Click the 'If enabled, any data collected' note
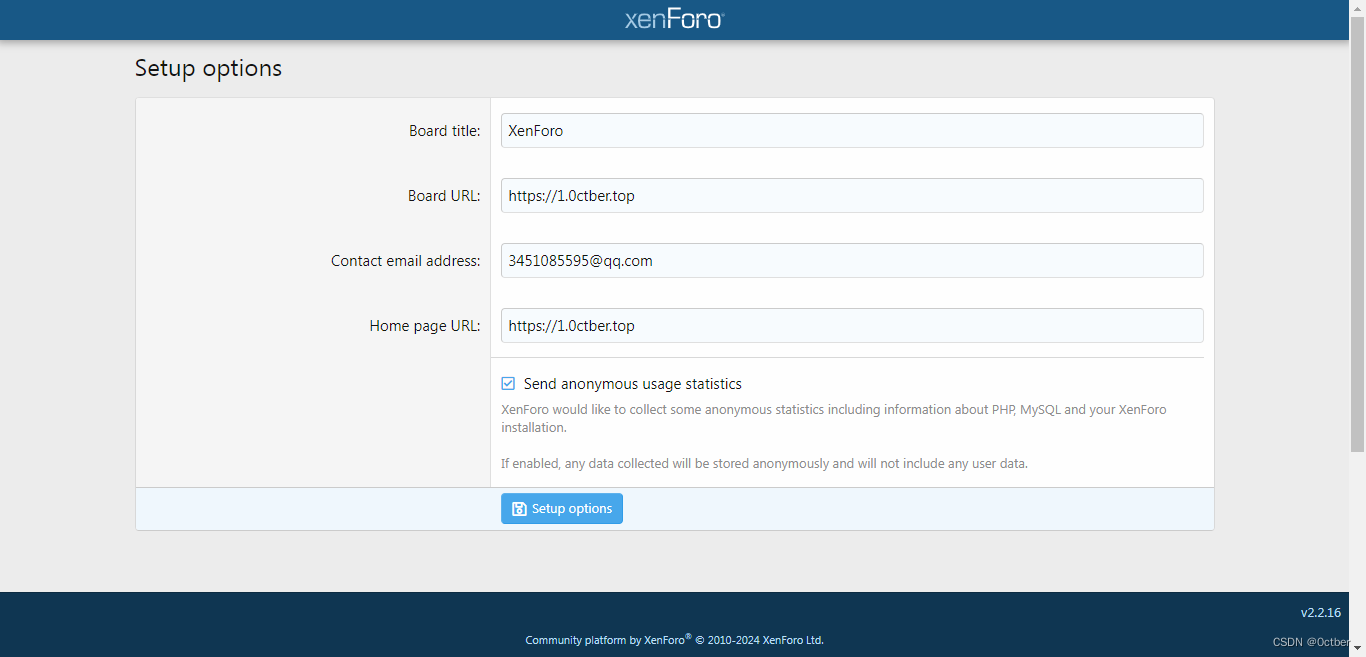The width and height of the screenshot is (1366, 657). pyautogui.click(x=764, y=463)
